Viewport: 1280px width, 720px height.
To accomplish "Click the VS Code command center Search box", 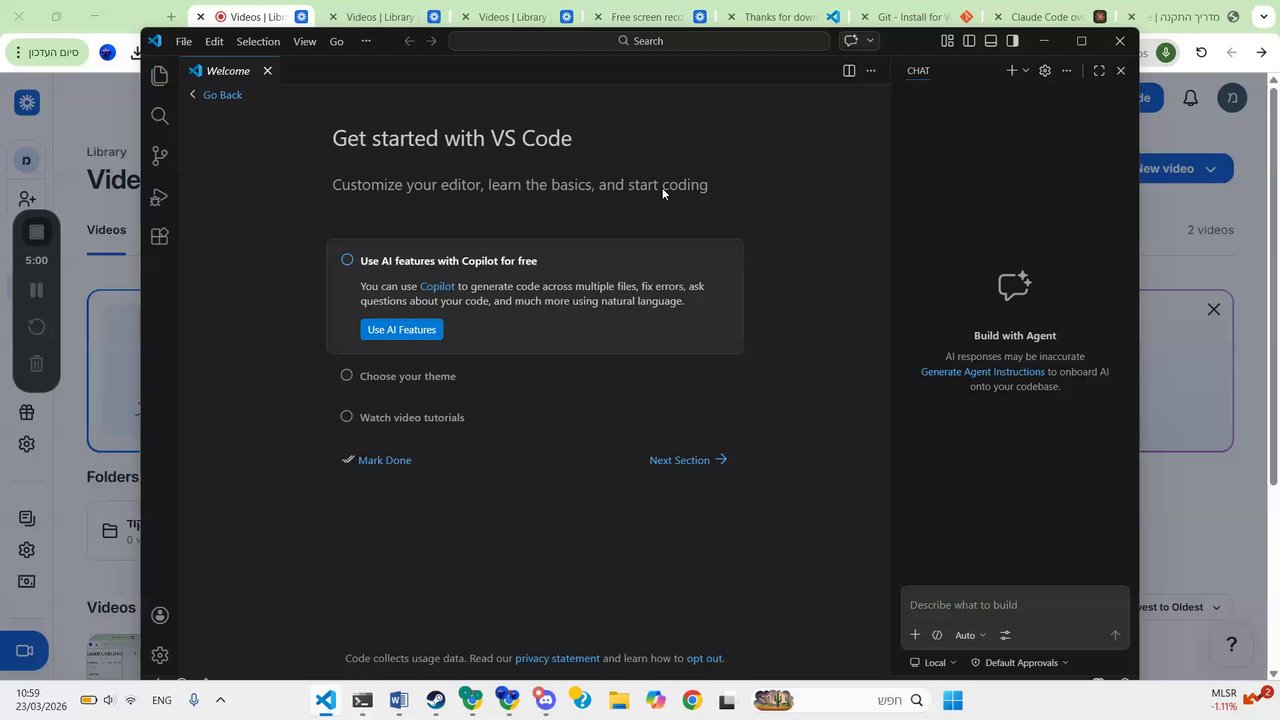I will [x=640, y=41].
